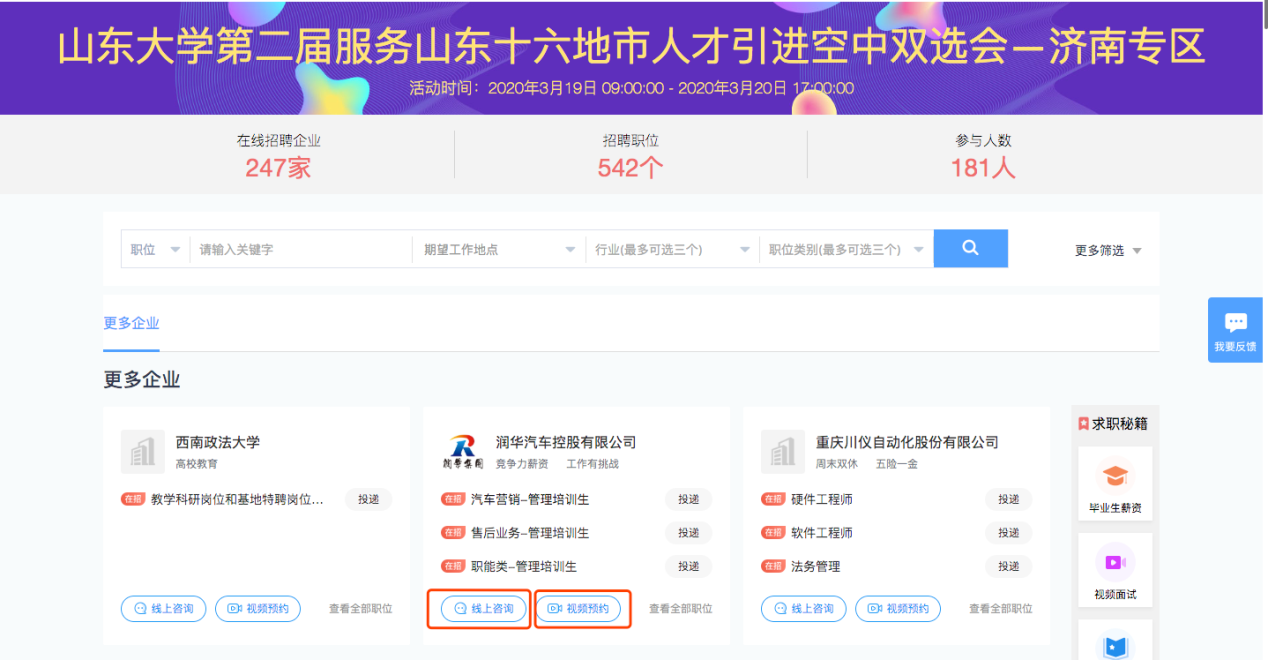Open the 西南政法大学 company name link

point(218,442)
